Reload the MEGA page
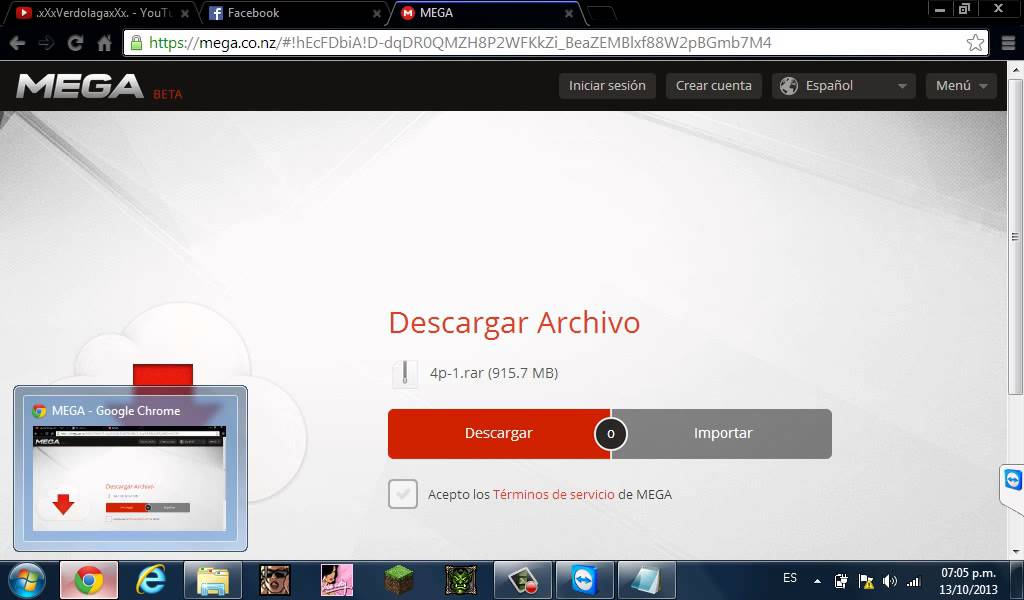 76,43
